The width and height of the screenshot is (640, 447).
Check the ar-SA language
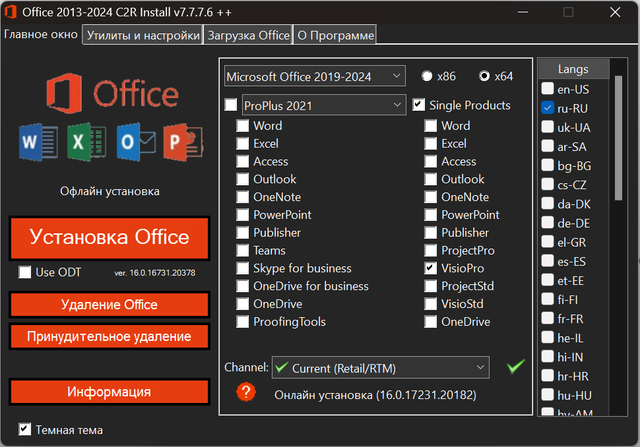pos(547,146)
